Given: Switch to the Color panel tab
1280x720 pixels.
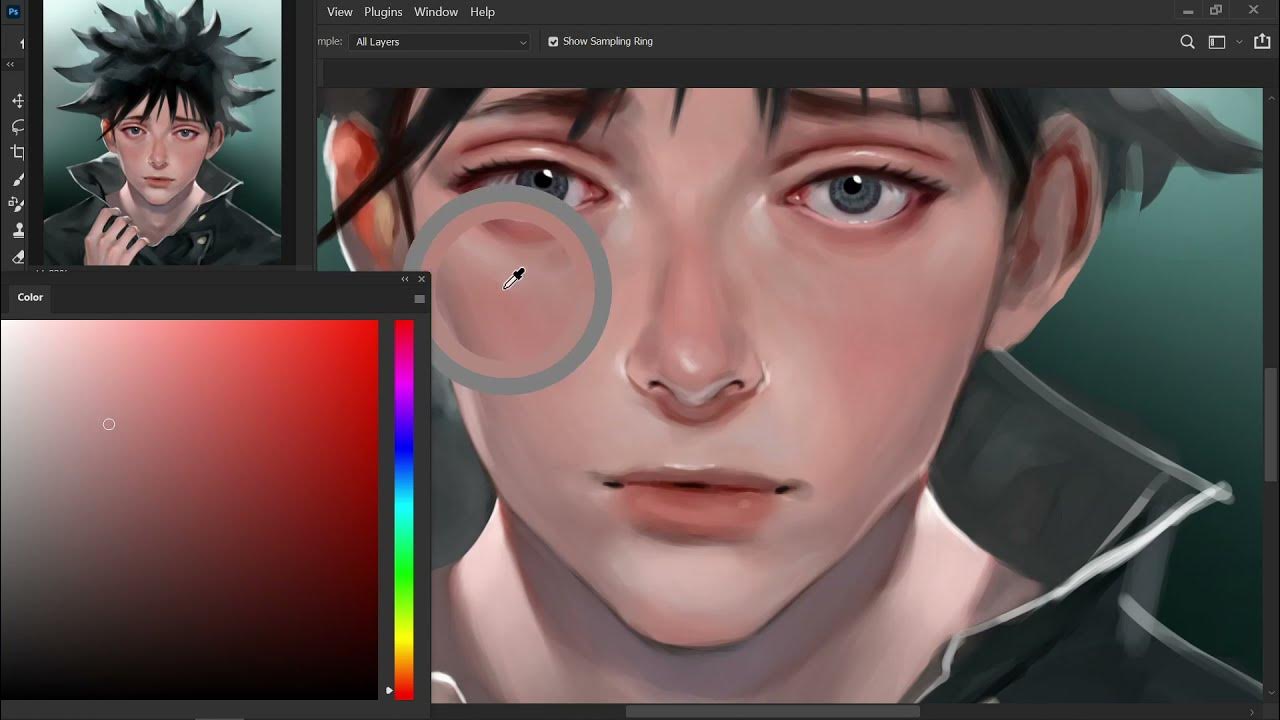Looking at the screenshot, I should pos(30,297).
